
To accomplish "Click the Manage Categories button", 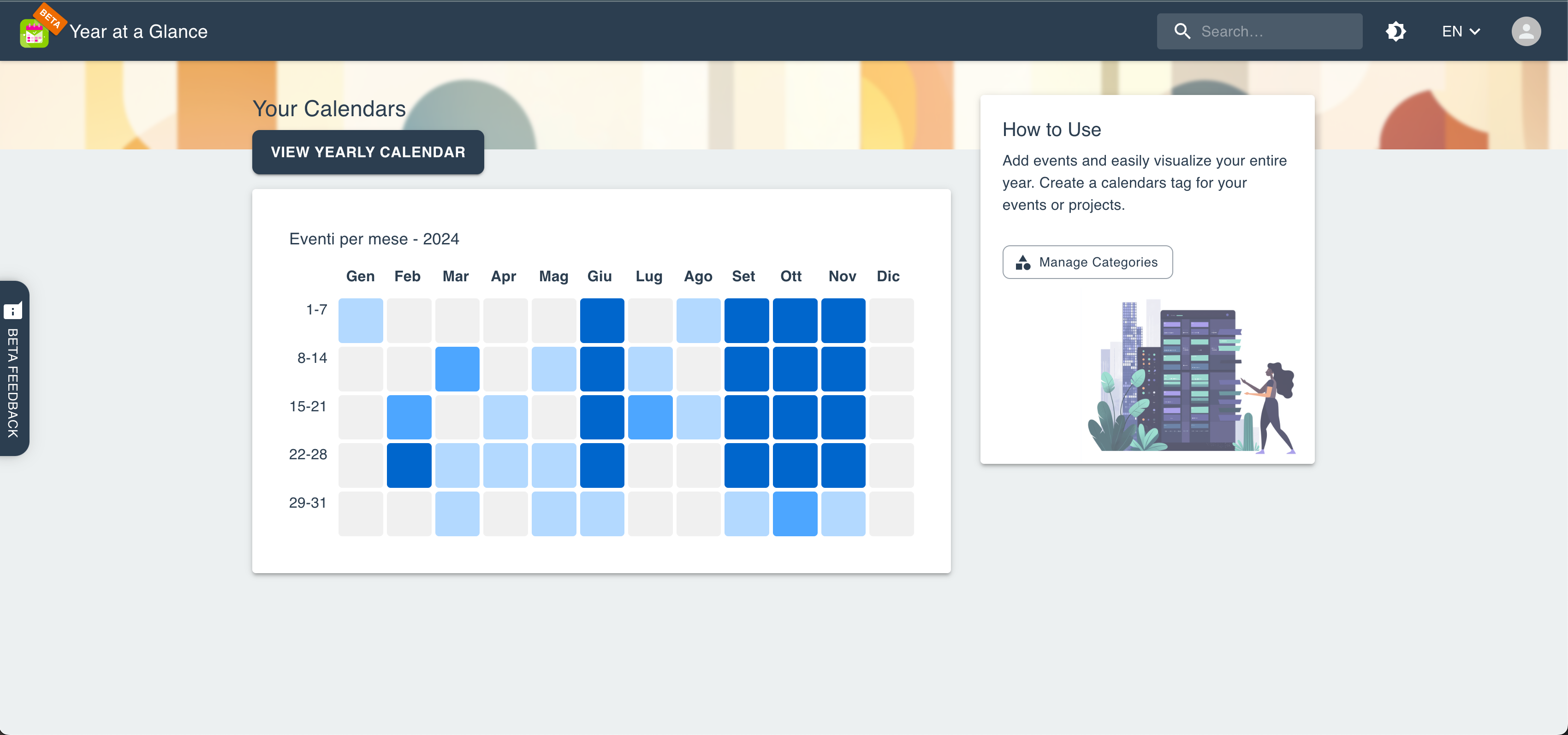I will click(1087, 262).
